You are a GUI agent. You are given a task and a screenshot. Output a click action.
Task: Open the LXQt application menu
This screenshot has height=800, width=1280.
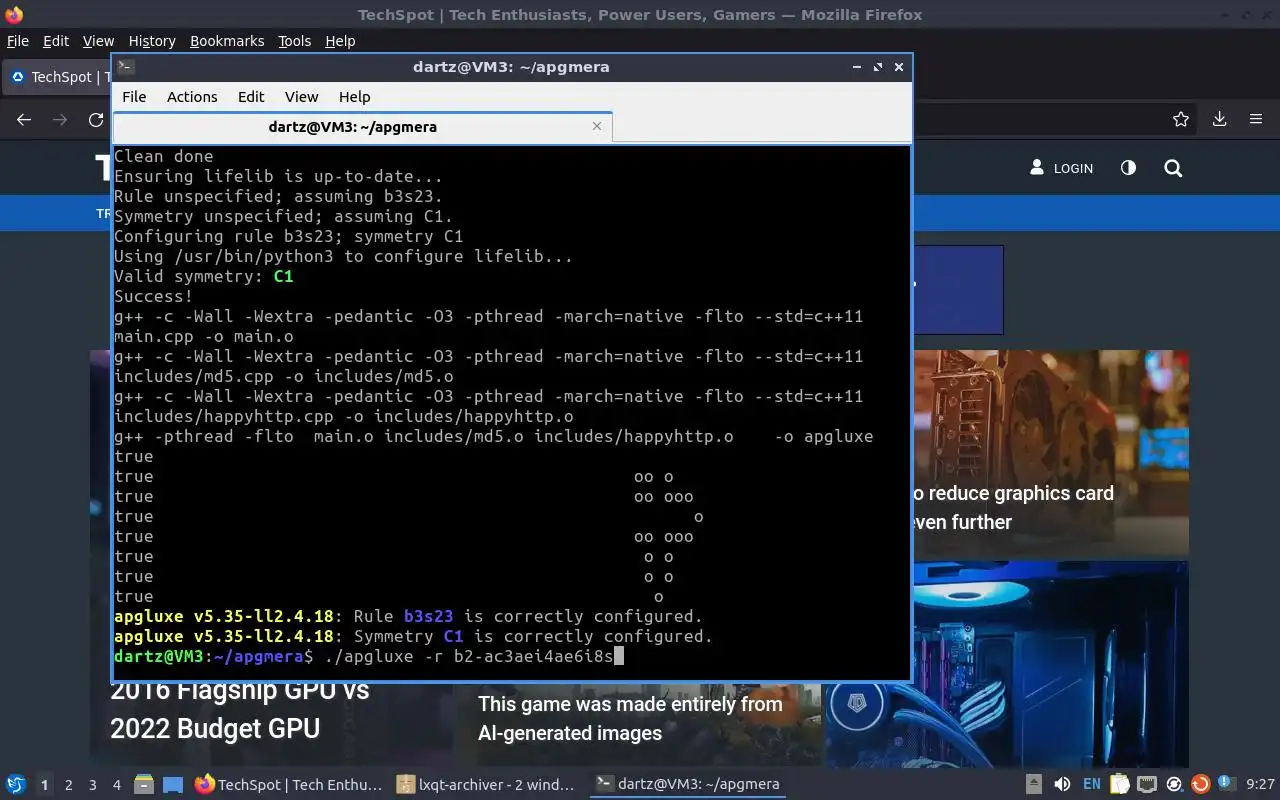click(15, 784)
